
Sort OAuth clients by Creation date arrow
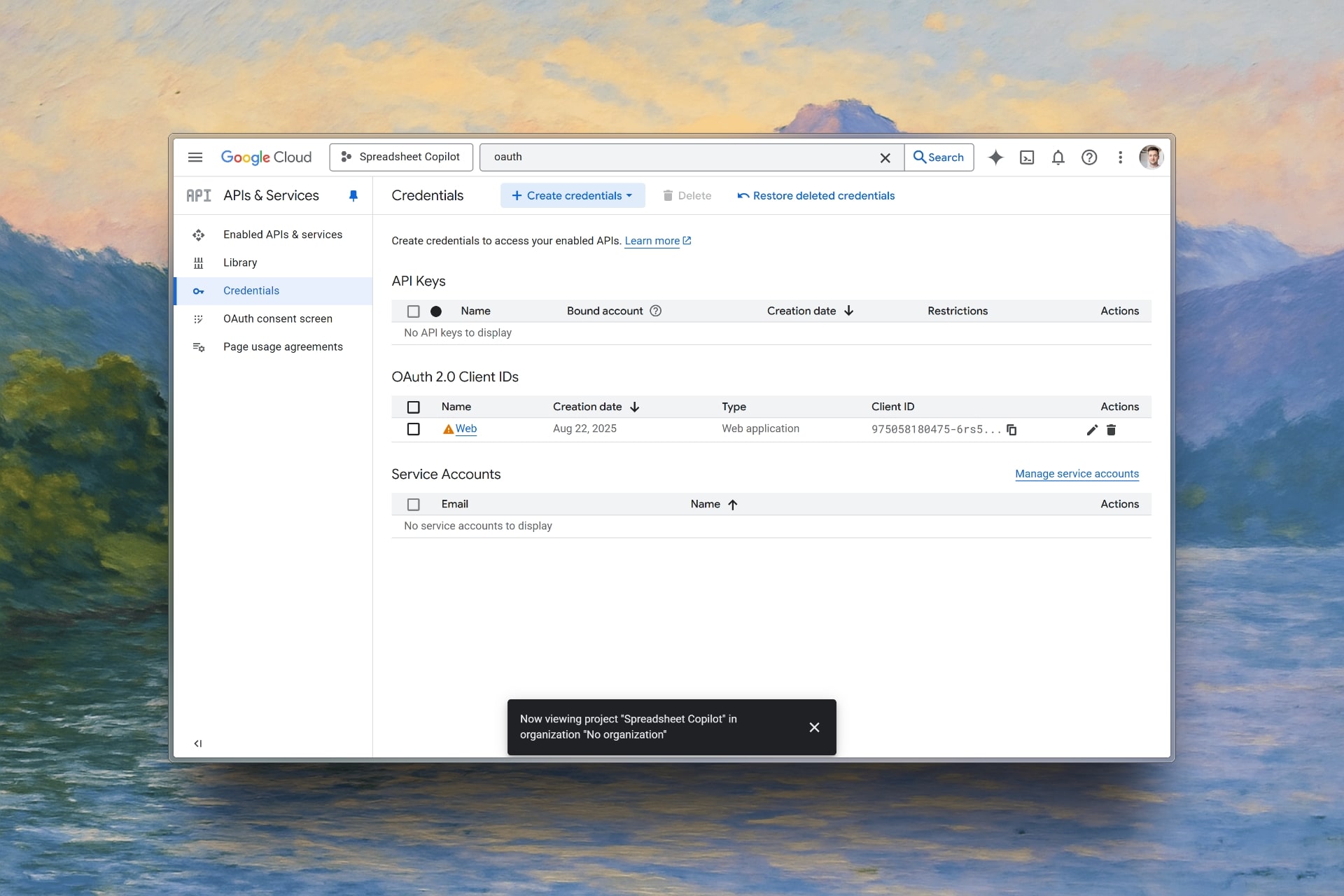point(633,407)
